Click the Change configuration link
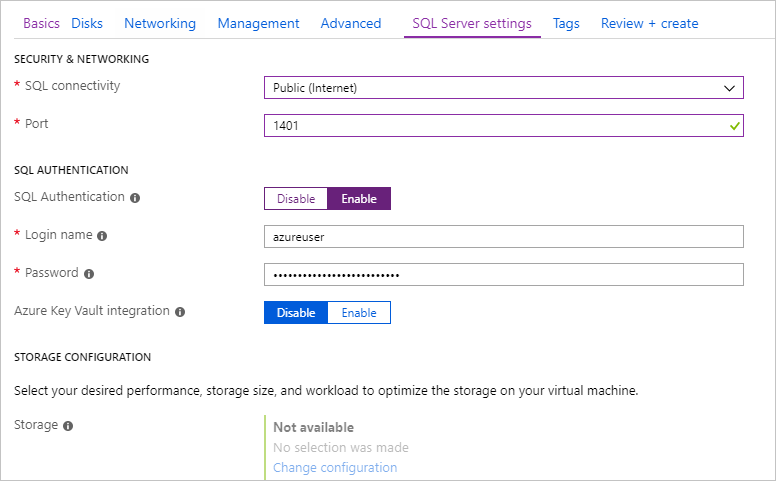 (x=335, y=467)
